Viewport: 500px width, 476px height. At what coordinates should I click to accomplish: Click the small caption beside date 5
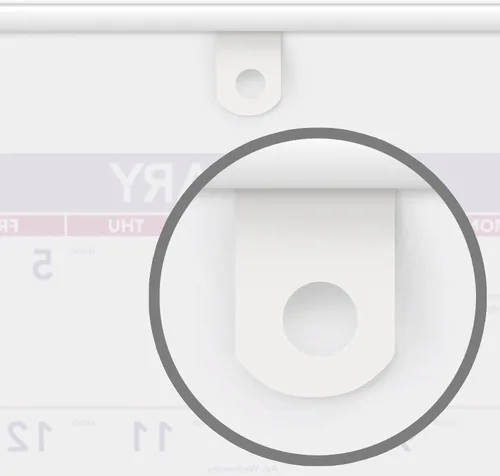click(83, 250)
